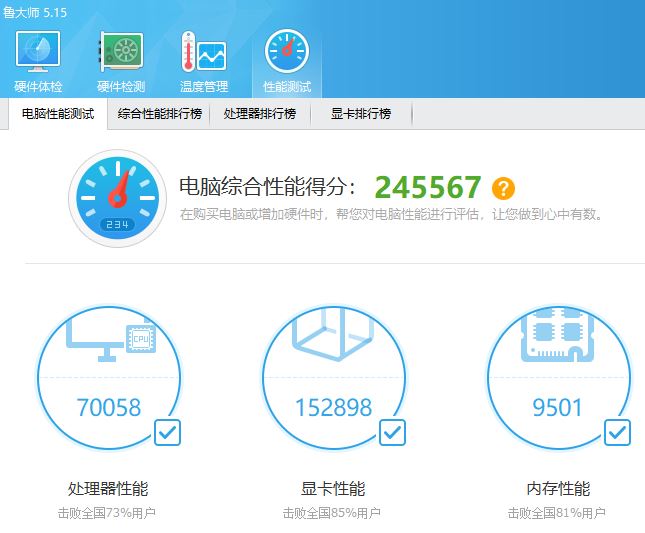Switch to the 显卡排行榜 tab
645x533 pixels.
tap(361, 114)
